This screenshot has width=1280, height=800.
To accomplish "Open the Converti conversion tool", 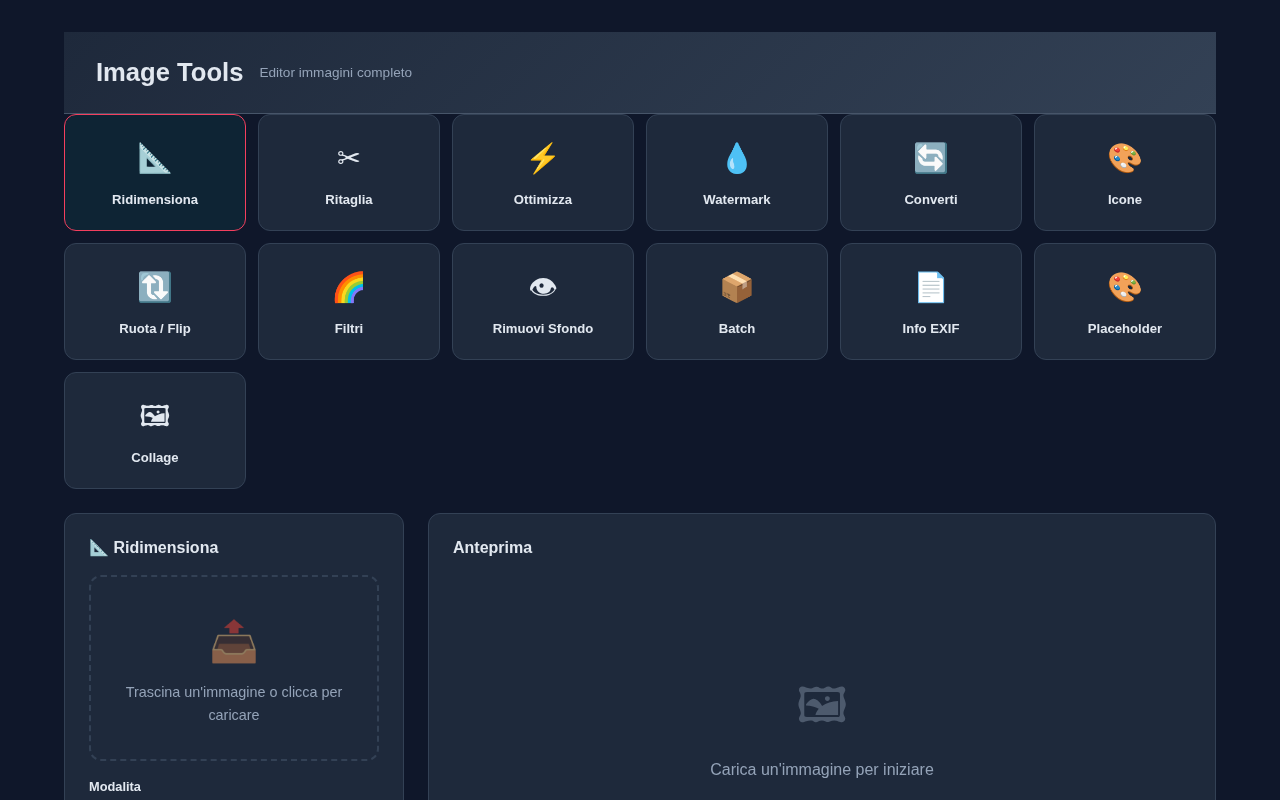I will pos(930,172).
